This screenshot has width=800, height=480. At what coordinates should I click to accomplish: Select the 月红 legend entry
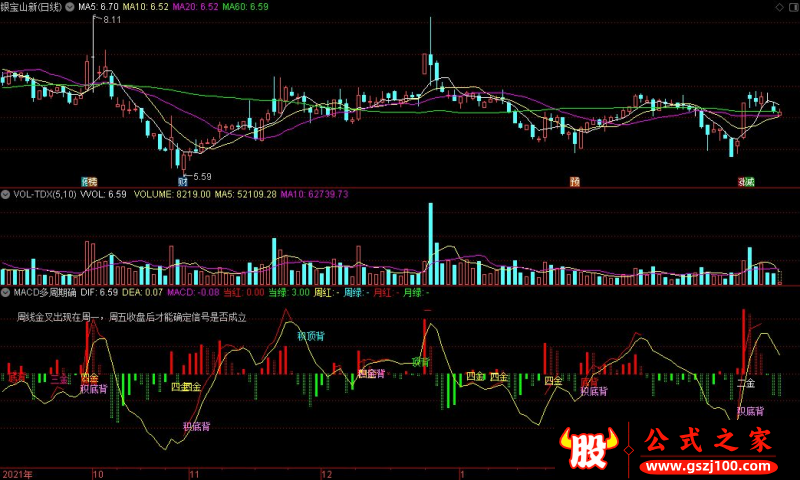click(386, 293)
